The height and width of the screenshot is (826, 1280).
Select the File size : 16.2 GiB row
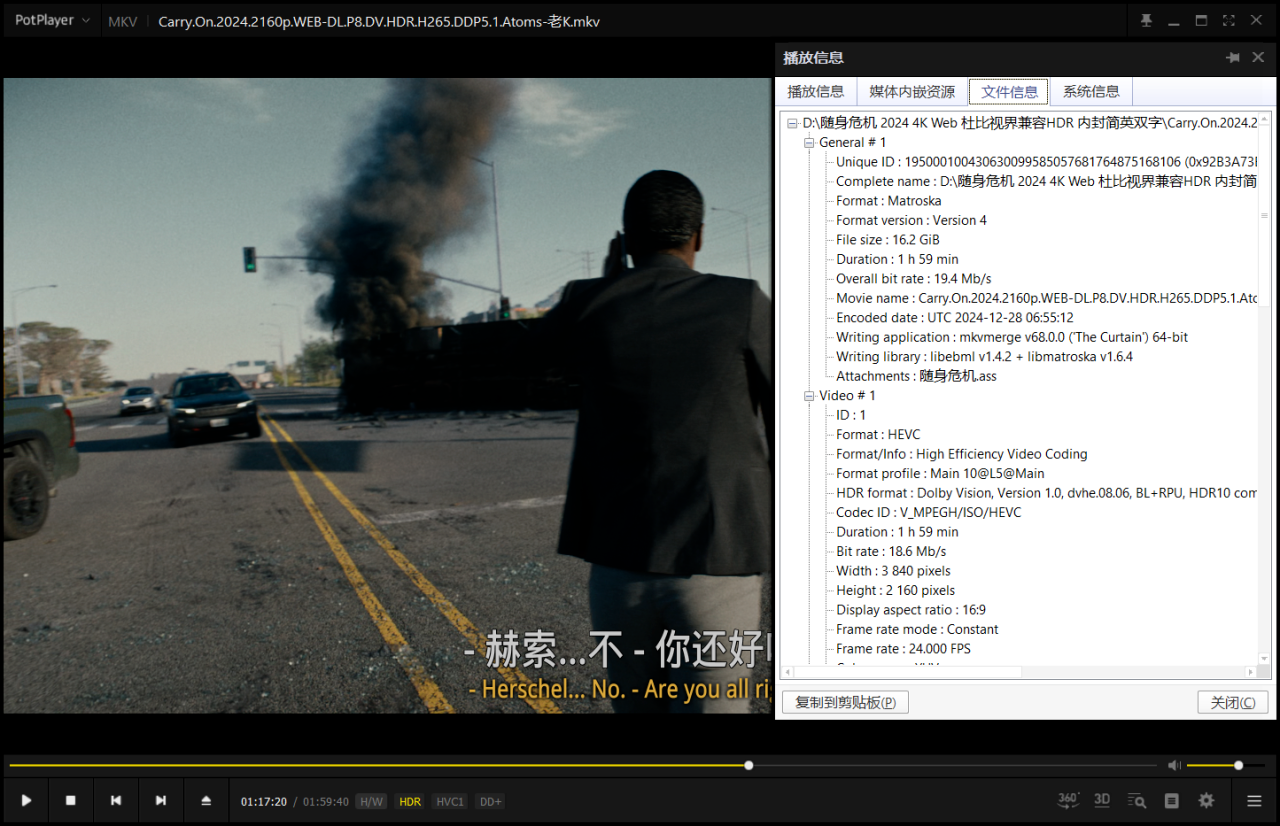pyautogui.click(x=888, y=240)
